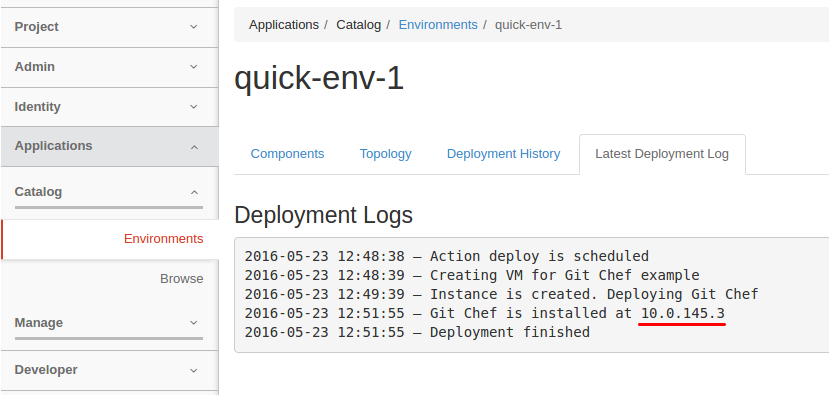Select the Developer sidebar heading
This screenshot has height=395, width=829.
(x=46, y=370)
